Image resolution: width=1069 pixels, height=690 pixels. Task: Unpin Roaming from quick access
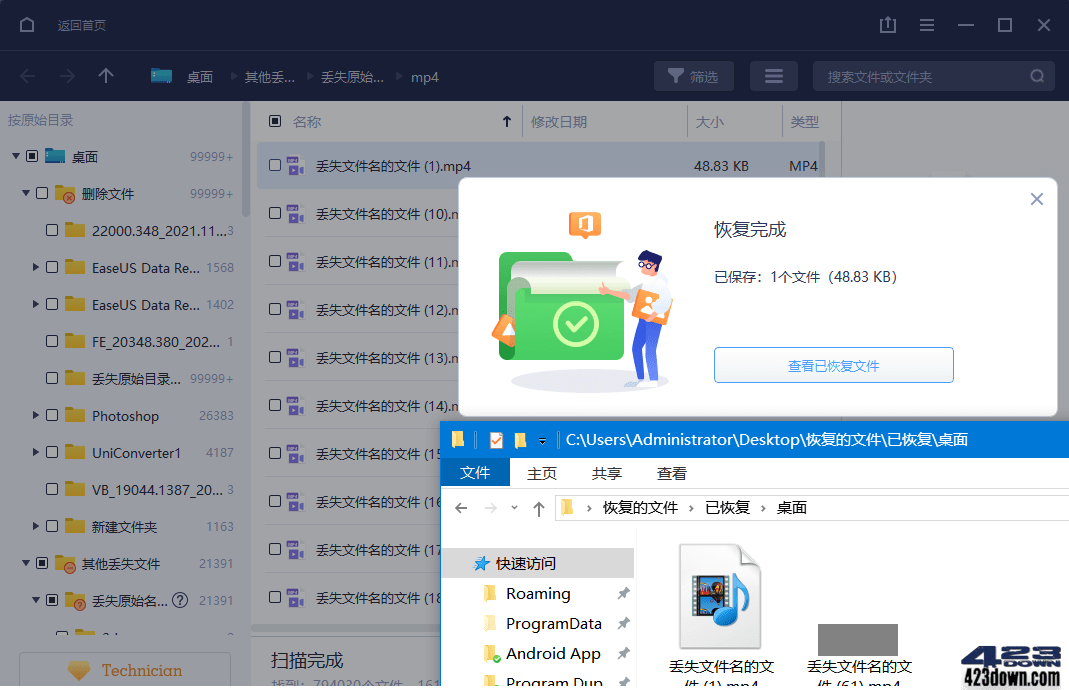pos(622,593)
